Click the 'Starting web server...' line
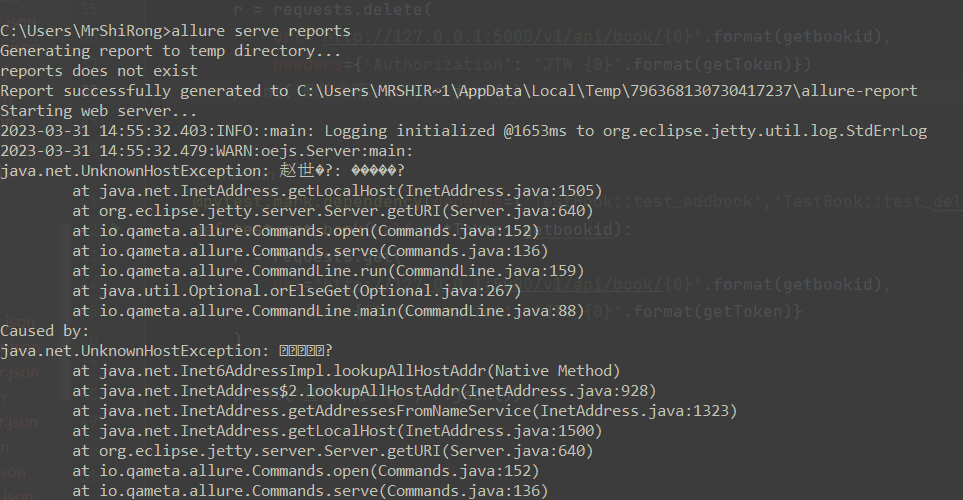The height and width of the screenshot is (500, 963). click(x=98, y=111)
